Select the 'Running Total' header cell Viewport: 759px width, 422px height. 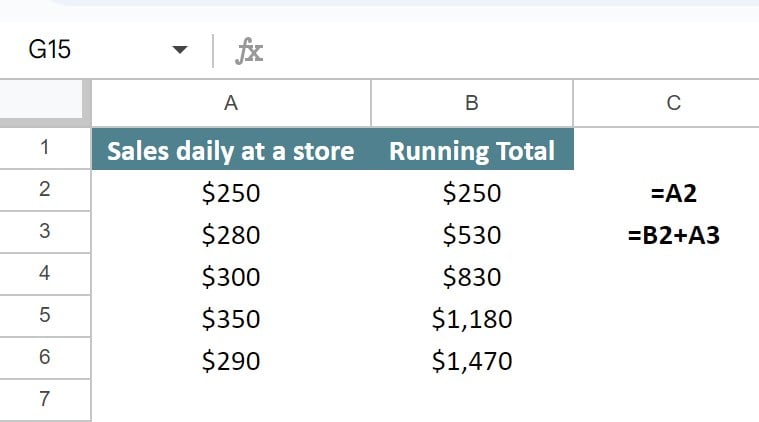tap(472, 151)
